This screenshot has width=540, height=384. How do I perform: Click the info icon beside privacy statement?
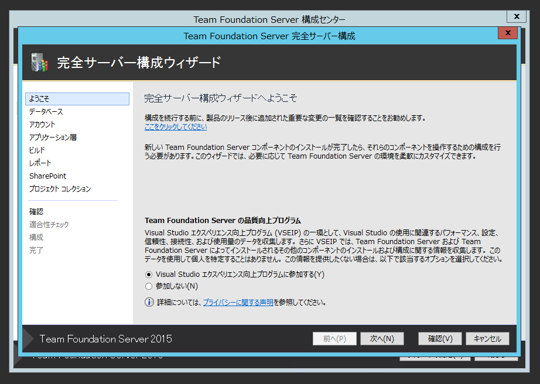click(x=149, y=302)
